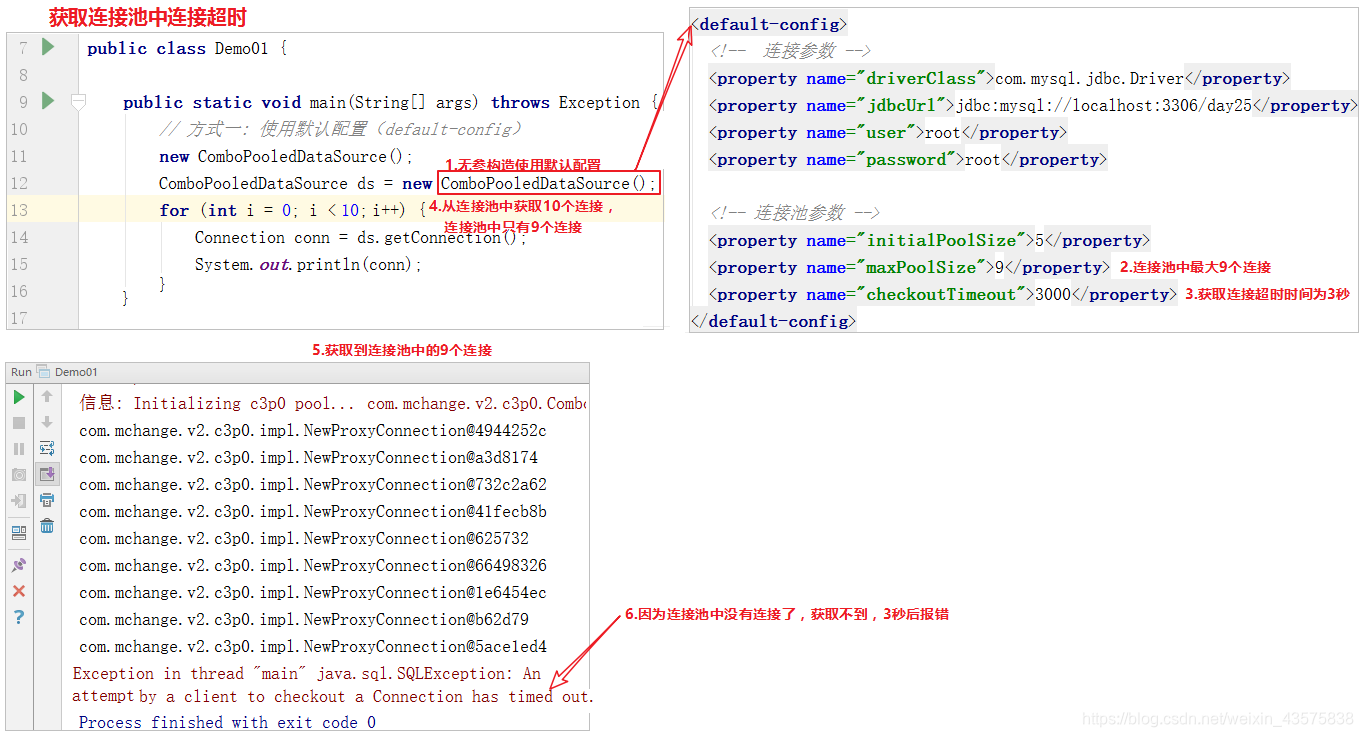The width and height of the screenshot is (1363, 737).
Task: Click console line NewProxyConnection@41fecb8b
Action: (313, 512)
